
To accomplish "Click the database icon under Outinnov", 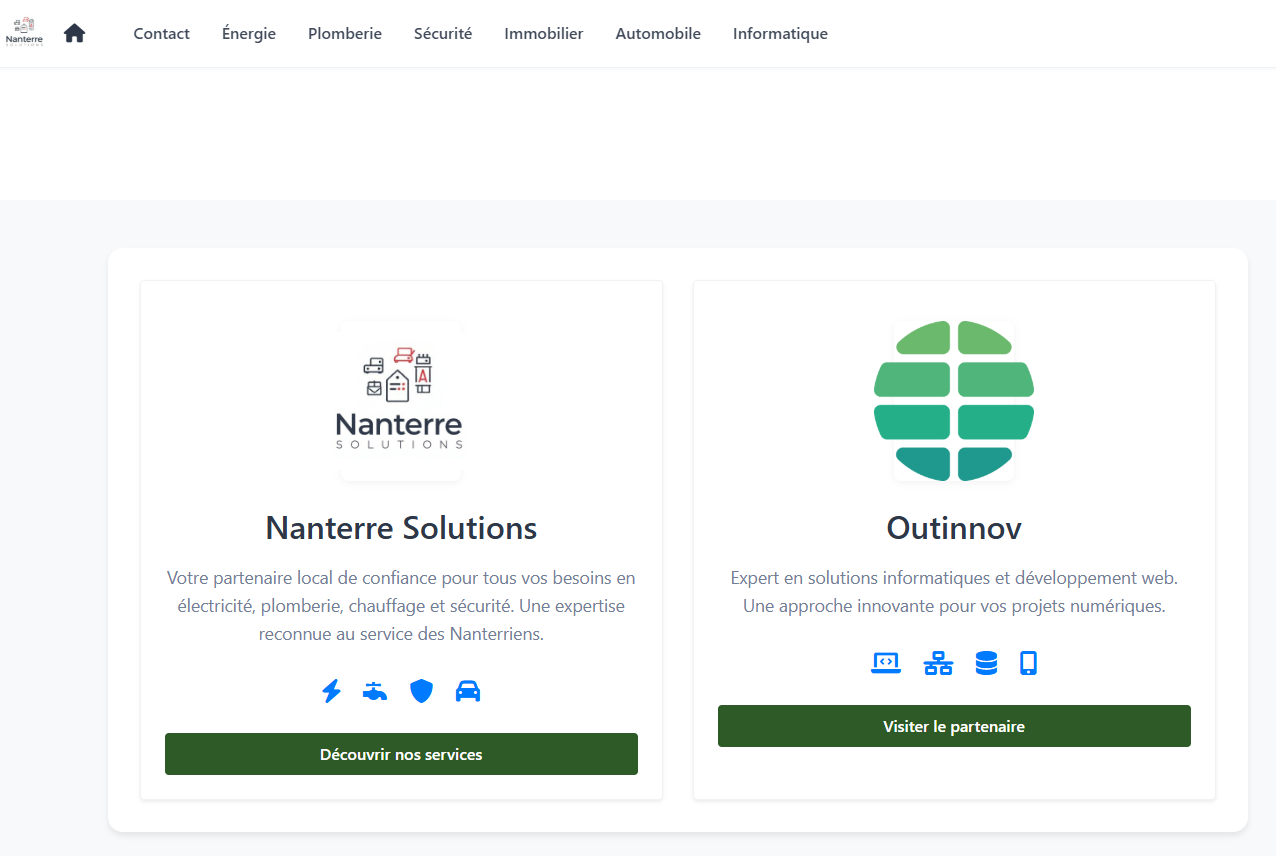I will point(986,662).
